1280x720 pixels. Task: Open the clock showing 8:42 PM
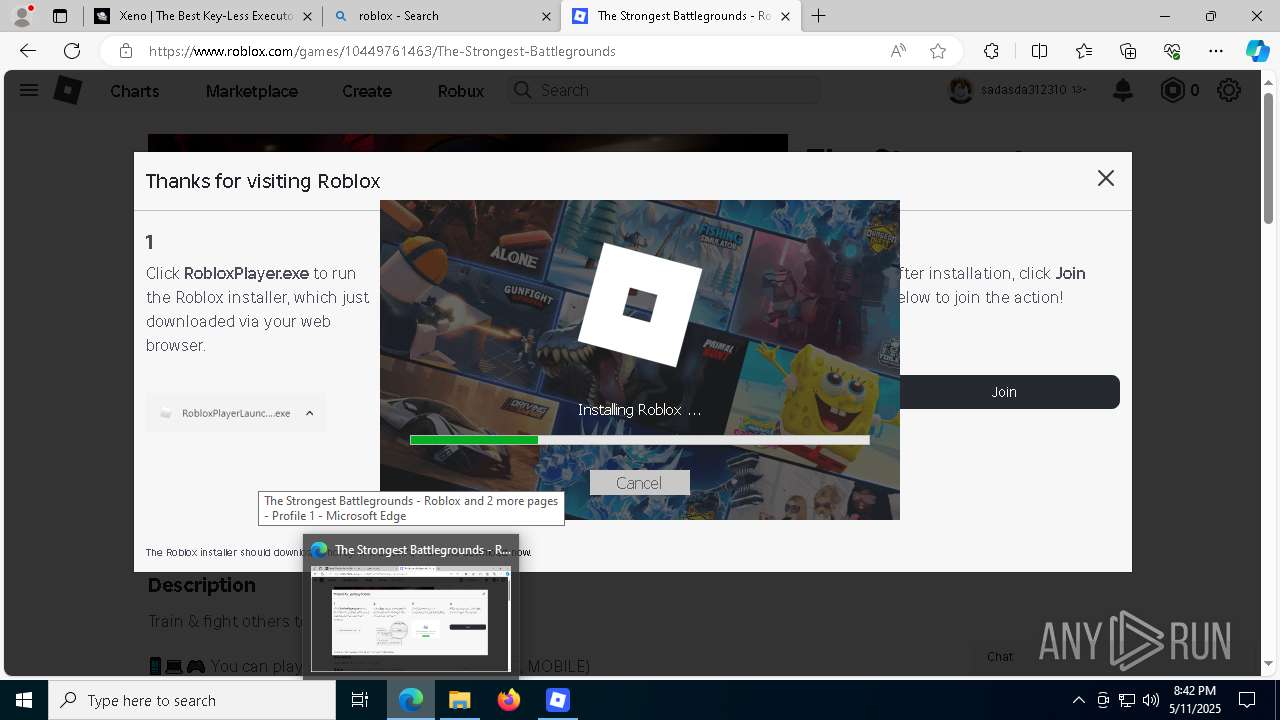coord(1194,700)
